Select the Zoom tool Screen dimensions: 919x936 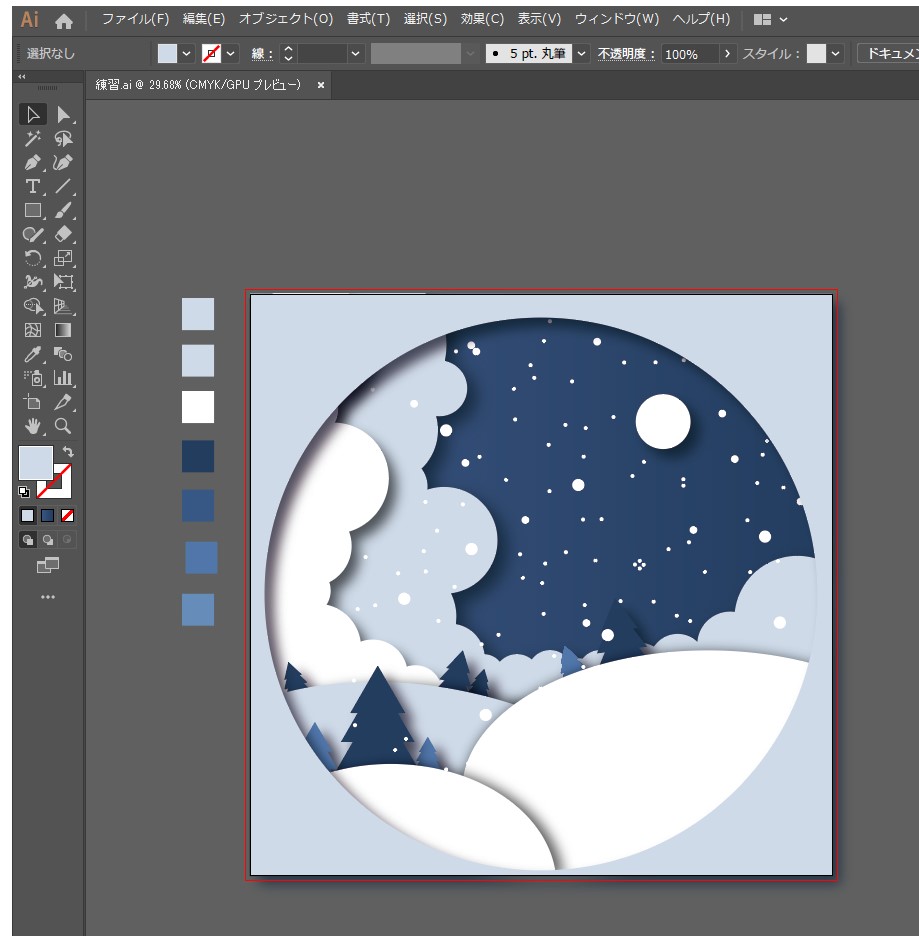63,426
